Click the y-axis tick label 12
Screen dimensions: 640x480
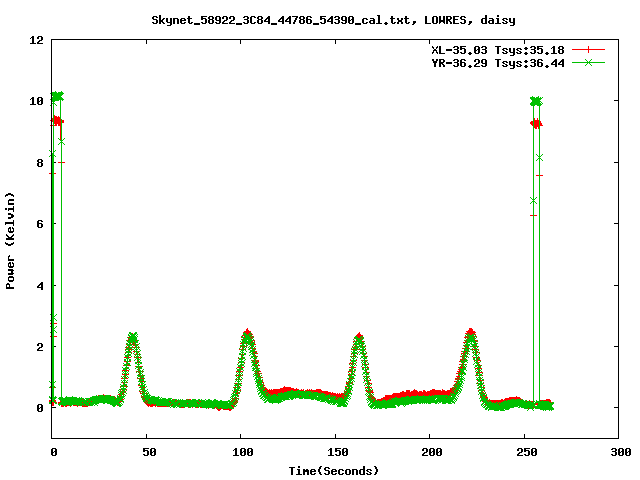pos(36,40)
